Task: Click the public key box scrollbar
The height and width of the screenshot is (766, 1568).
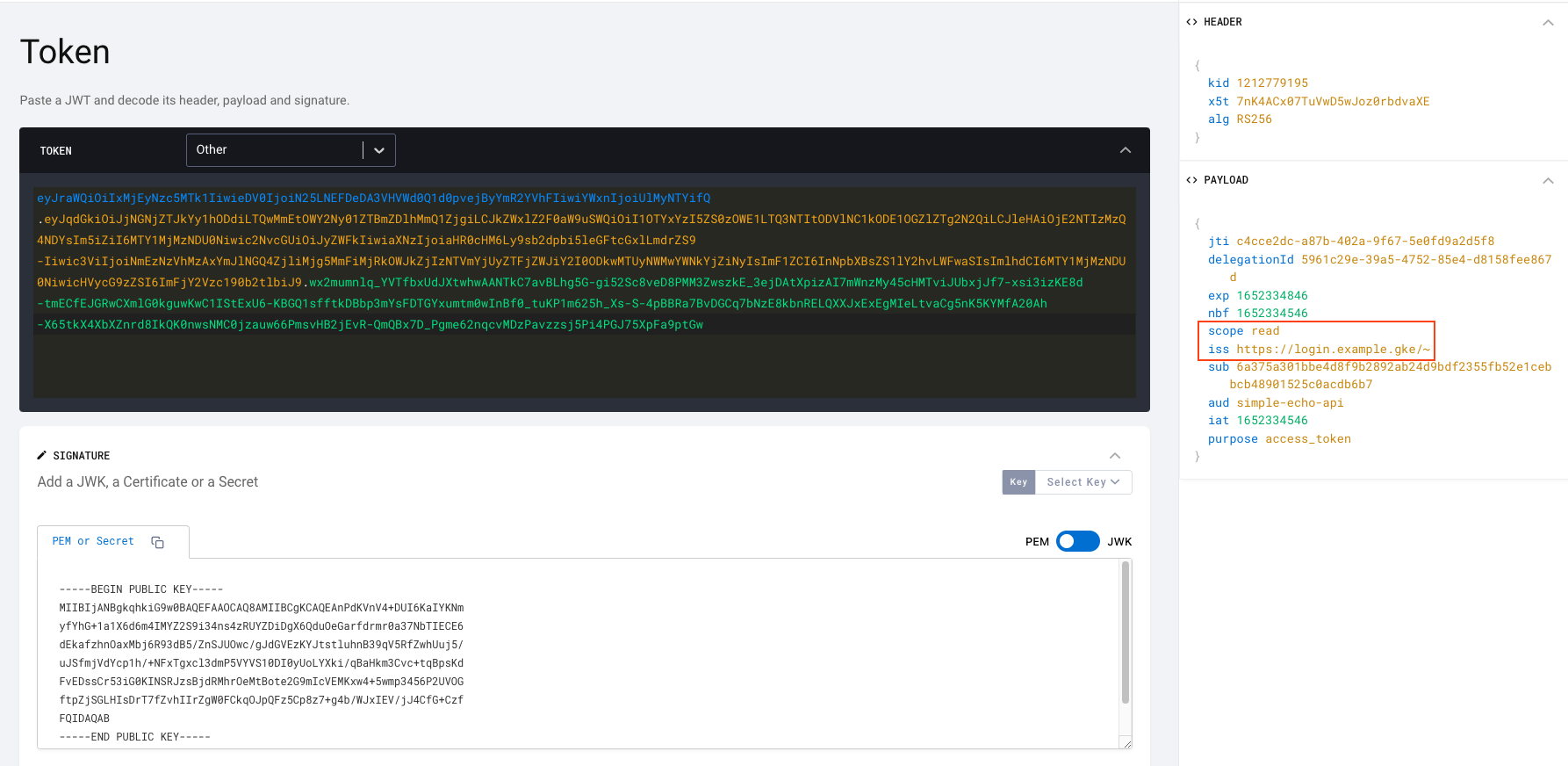Action: pyautogui.click(x=1126, y=632)
